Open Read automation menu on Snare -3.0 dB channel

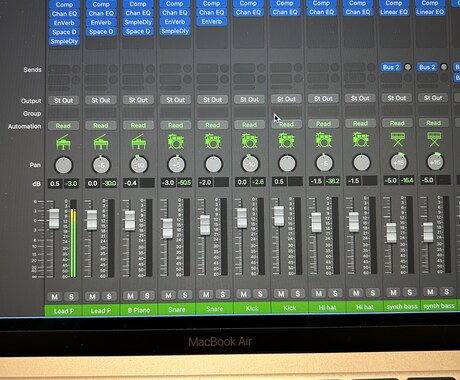pos(176,125)
